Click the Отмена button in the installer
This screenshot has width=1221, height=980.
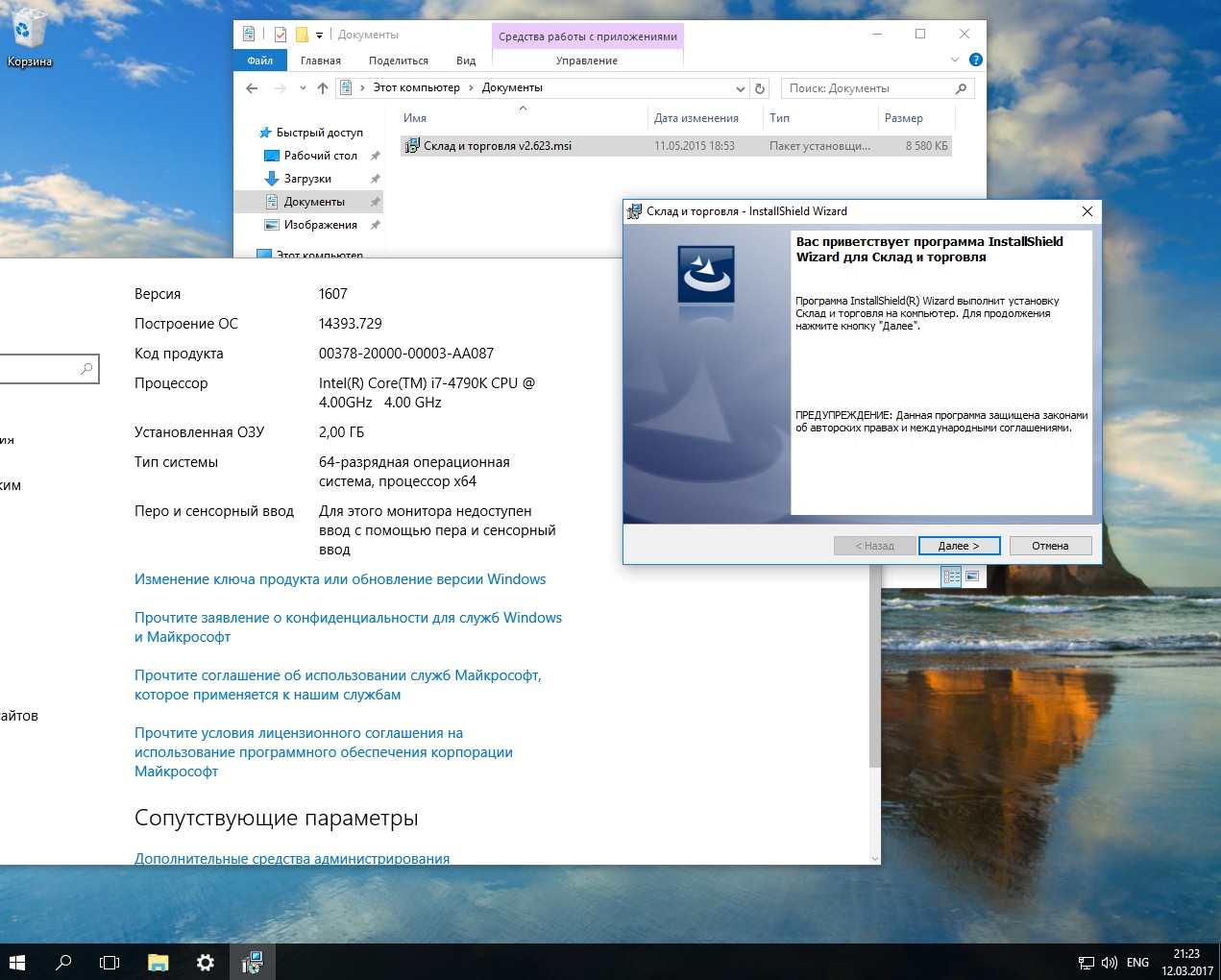tap(1050, 546)
